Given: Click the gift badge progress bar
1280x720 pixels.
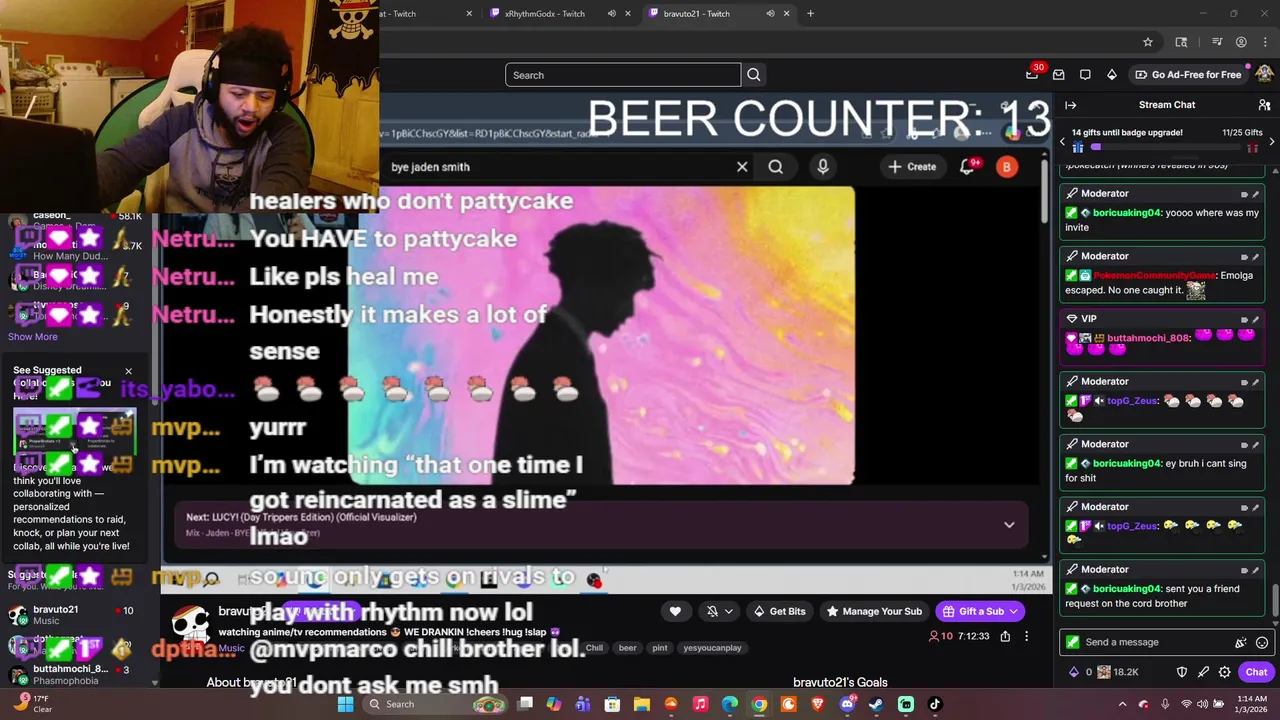Looking at the screenshot, I should [x=1167, y=148].
